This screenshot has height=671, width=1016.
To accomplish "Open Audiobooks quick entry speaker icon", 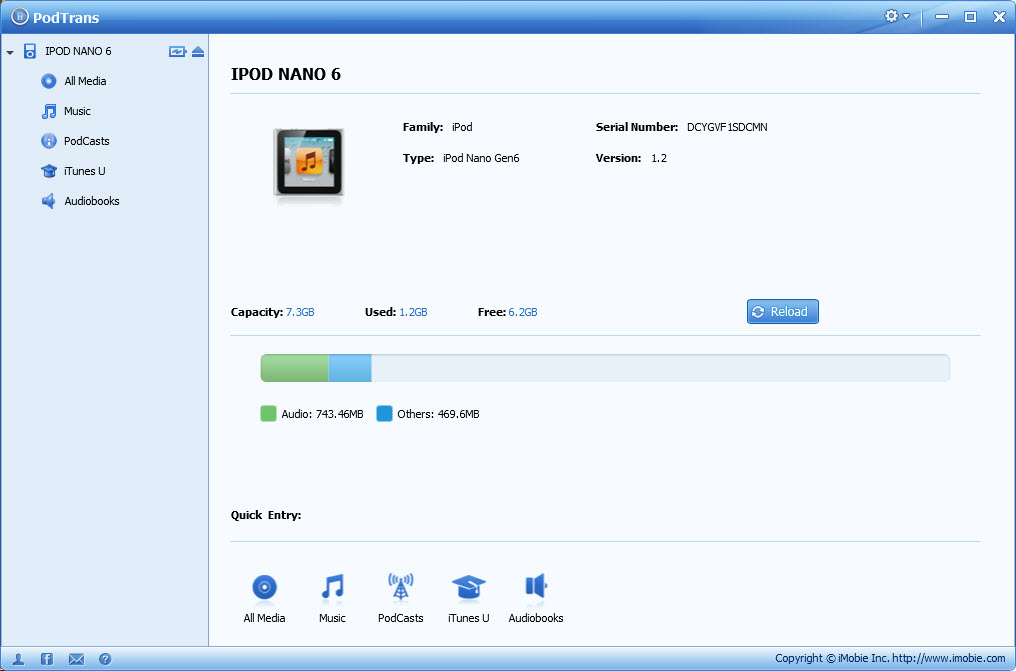I will pos(536,587).
